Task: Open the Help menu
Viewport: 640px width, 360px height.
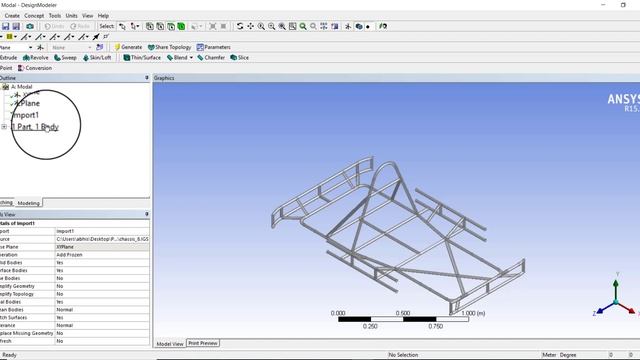Action: pyautogui.click(x=103, y=16)
